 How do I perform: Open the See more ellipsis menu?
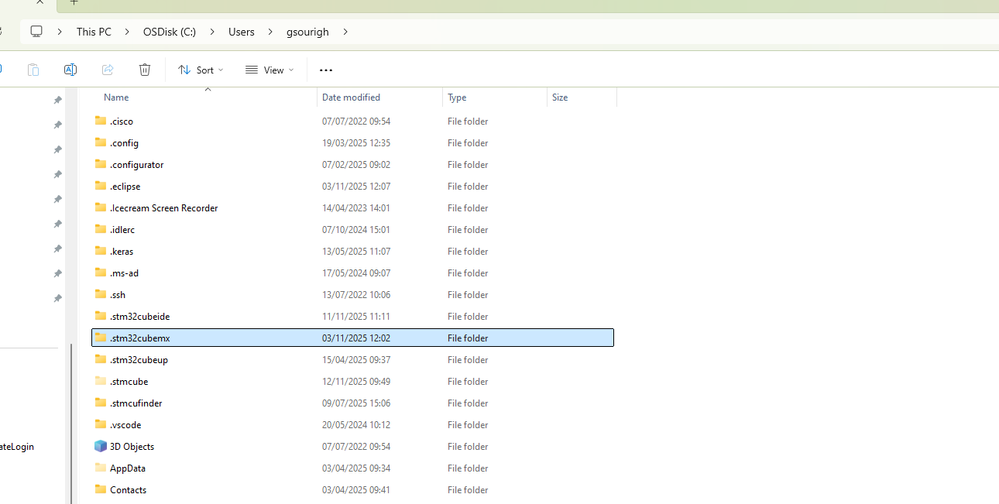(326, 70)
